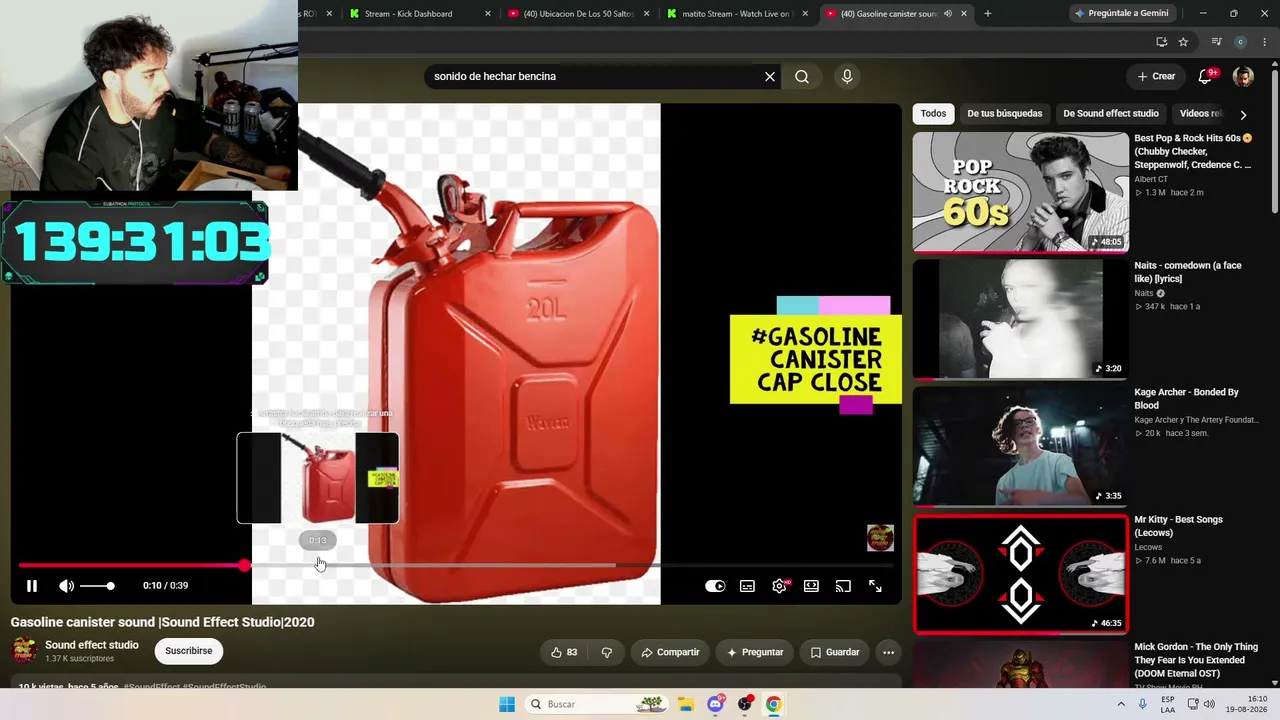Image resolution: width=1280 pixels, height=720 pixels.
Task: Select the 'De tus búsquedas' filter chip
Action: point(1004,114)
